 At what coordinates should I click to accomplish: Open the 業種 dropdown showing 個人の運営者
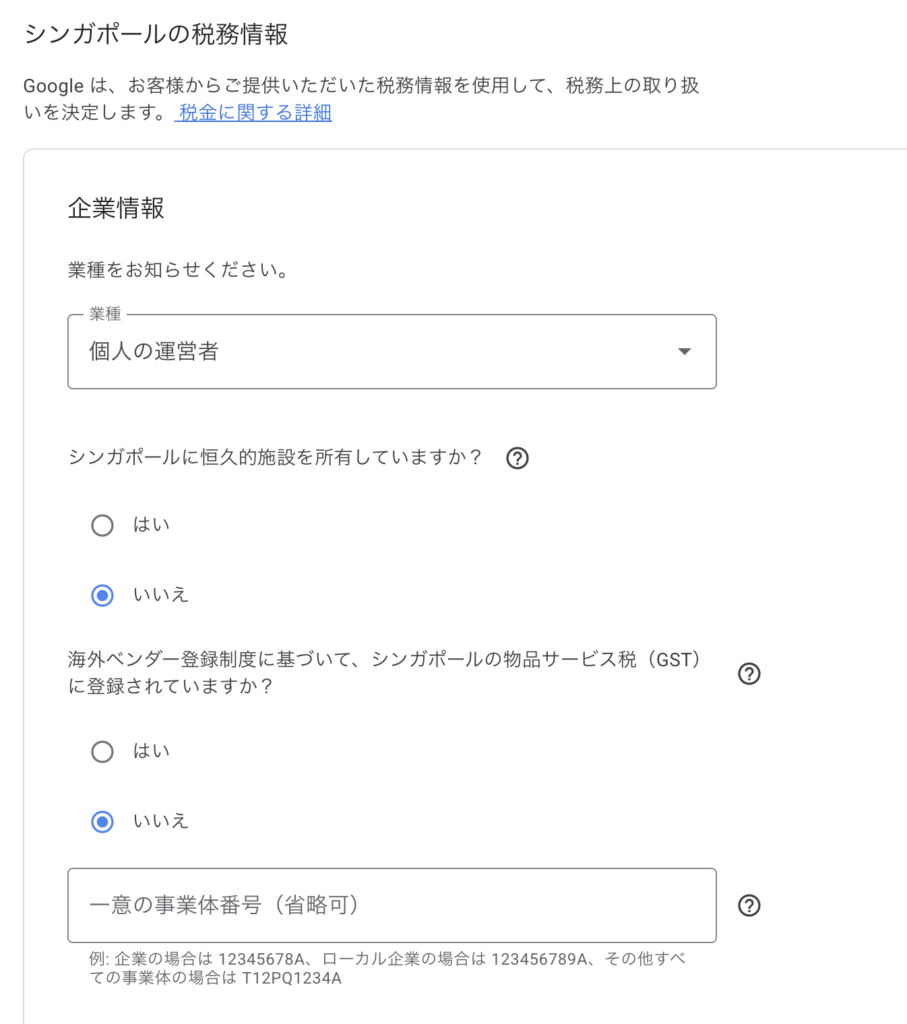pyautogui.click(x=392, y=352)
